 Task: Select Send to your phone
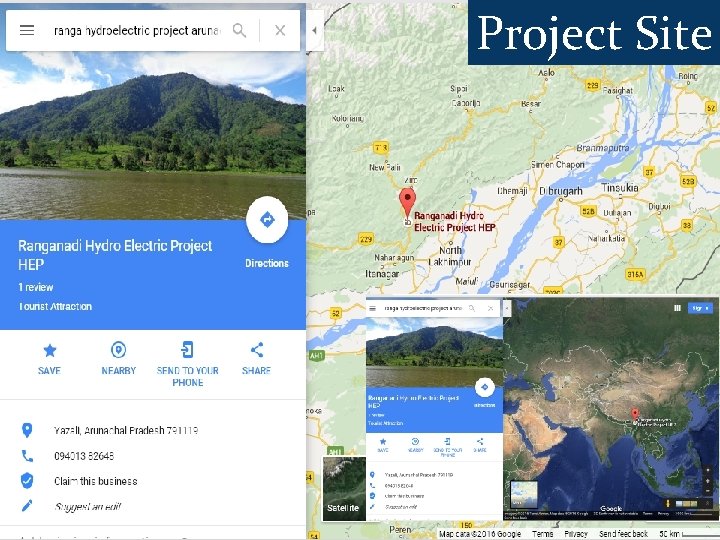[x=187, y=364]
